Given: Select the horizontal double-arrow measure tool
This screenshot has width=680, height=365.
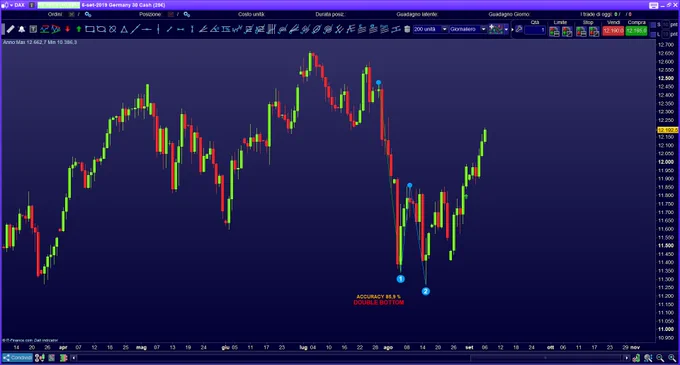Looking at the screenshot, I should click(x=181, y=29).
